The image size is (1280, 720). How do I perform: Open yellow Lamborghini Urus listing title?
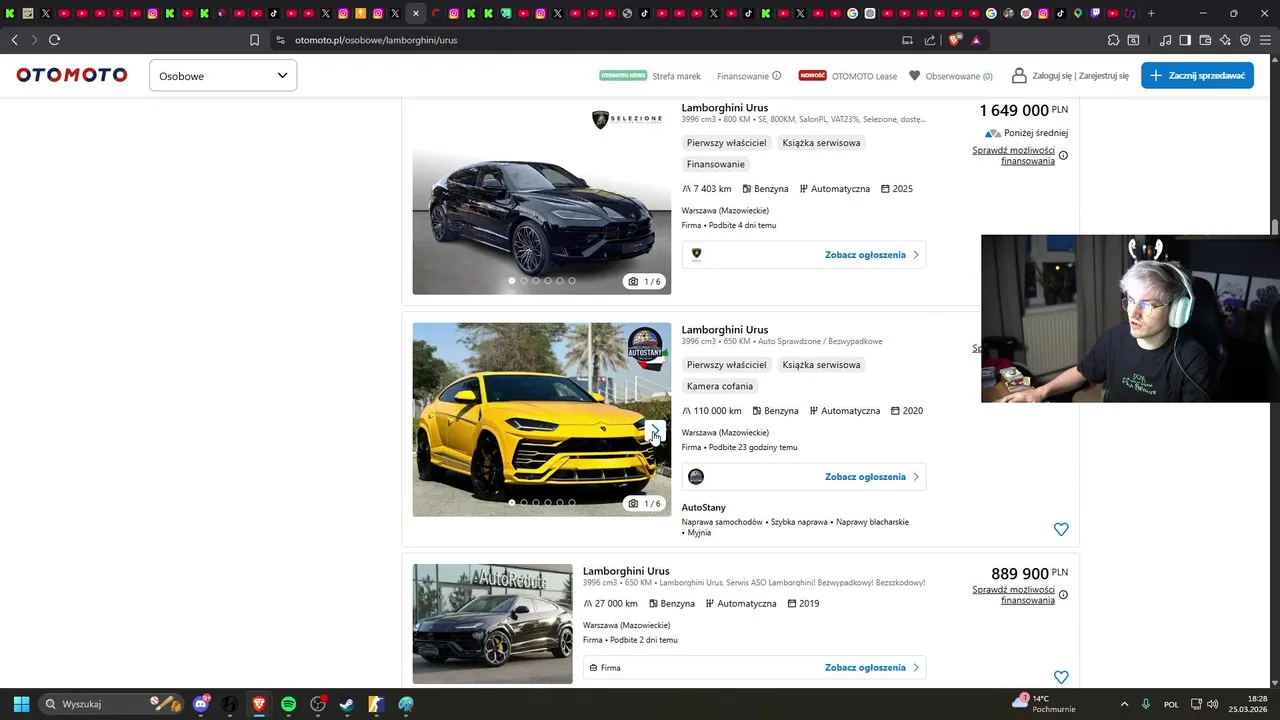pyautogui.click(x=725, y=330)
